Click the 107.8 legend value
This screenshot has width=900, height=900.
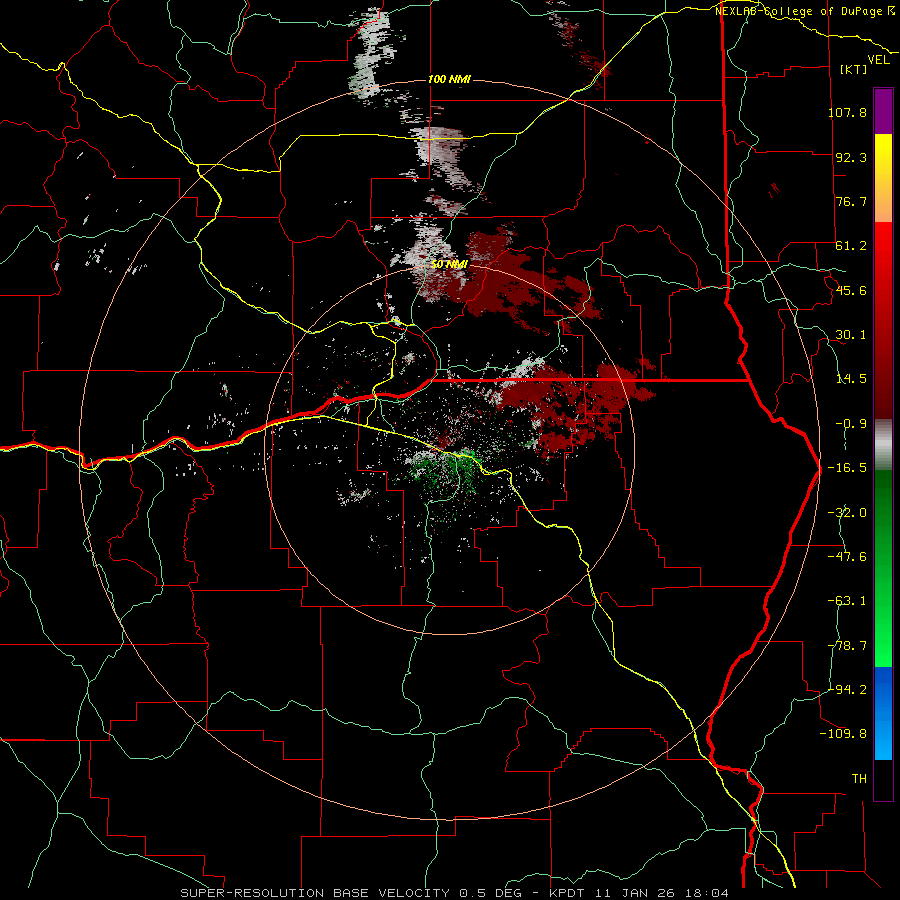tap(847, 112)
